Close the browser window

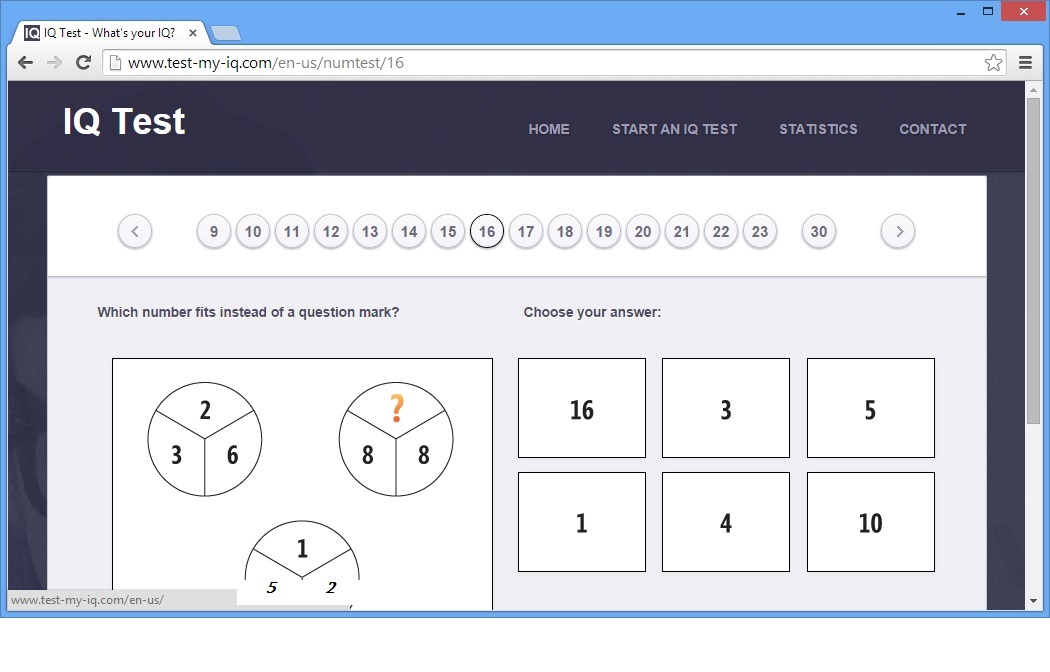(x=1024, y=11)
